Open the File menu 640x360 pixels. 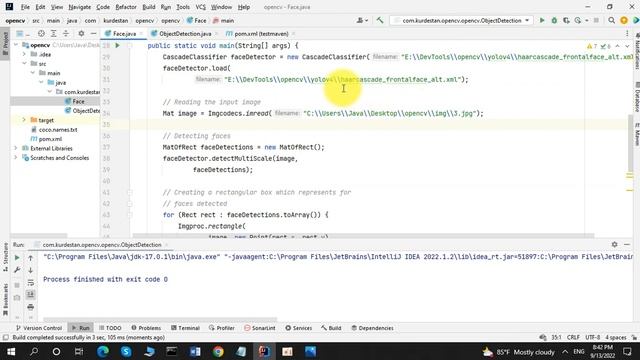point(25,7)
